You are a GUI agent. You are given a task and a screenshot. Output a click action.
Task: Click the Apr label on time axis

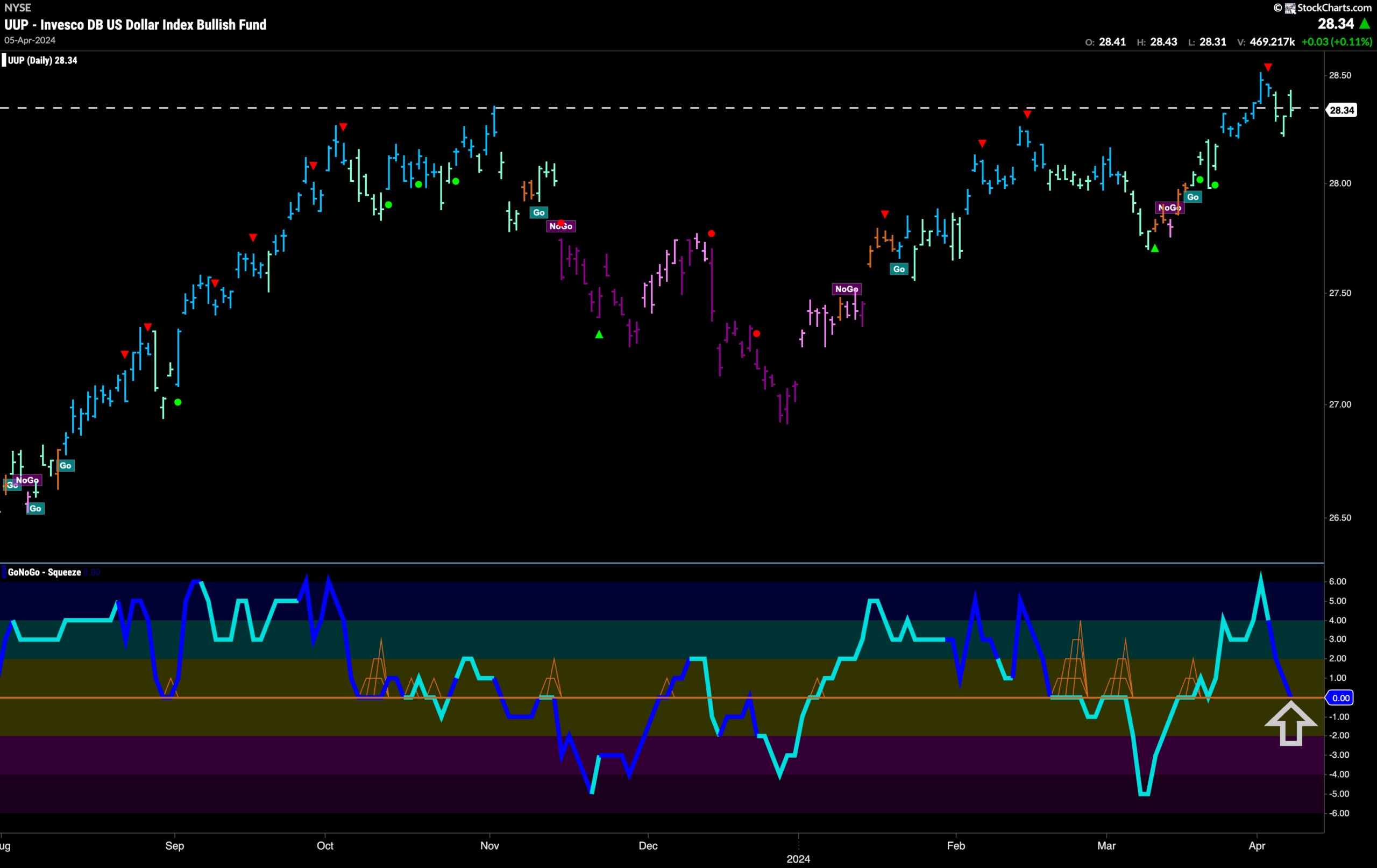point(1257,845)
